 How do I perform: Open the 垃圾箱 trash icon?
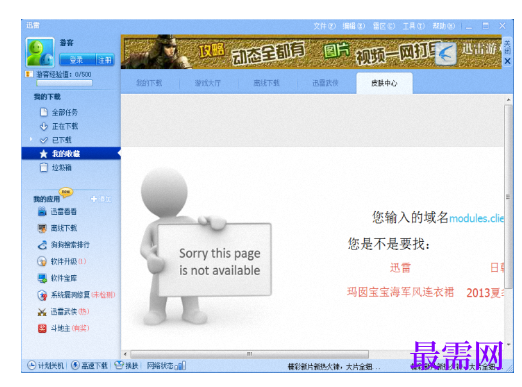click(x=44, y=167)
